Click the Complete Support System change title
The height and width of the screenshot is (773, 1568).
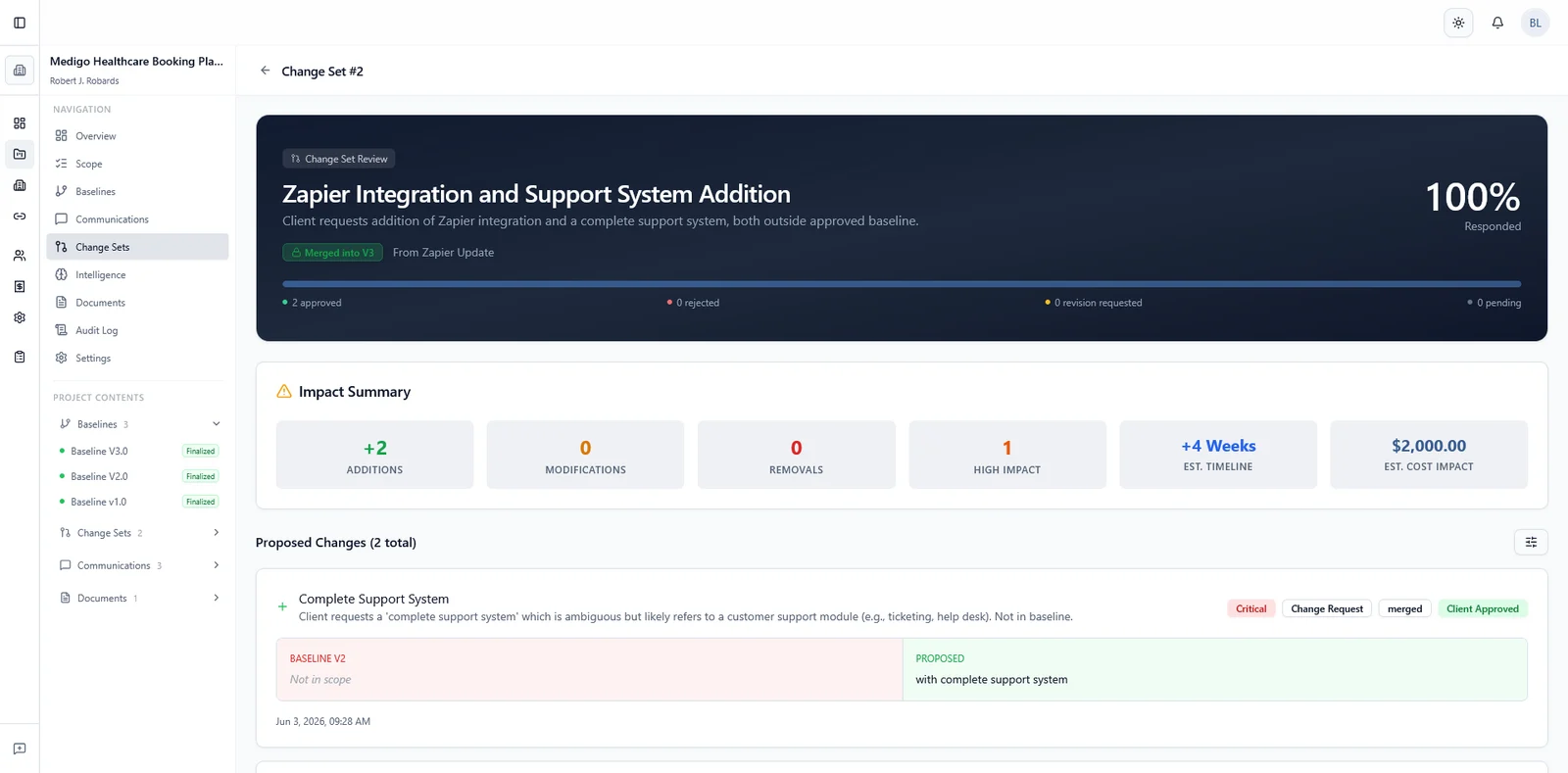(373, 599)
